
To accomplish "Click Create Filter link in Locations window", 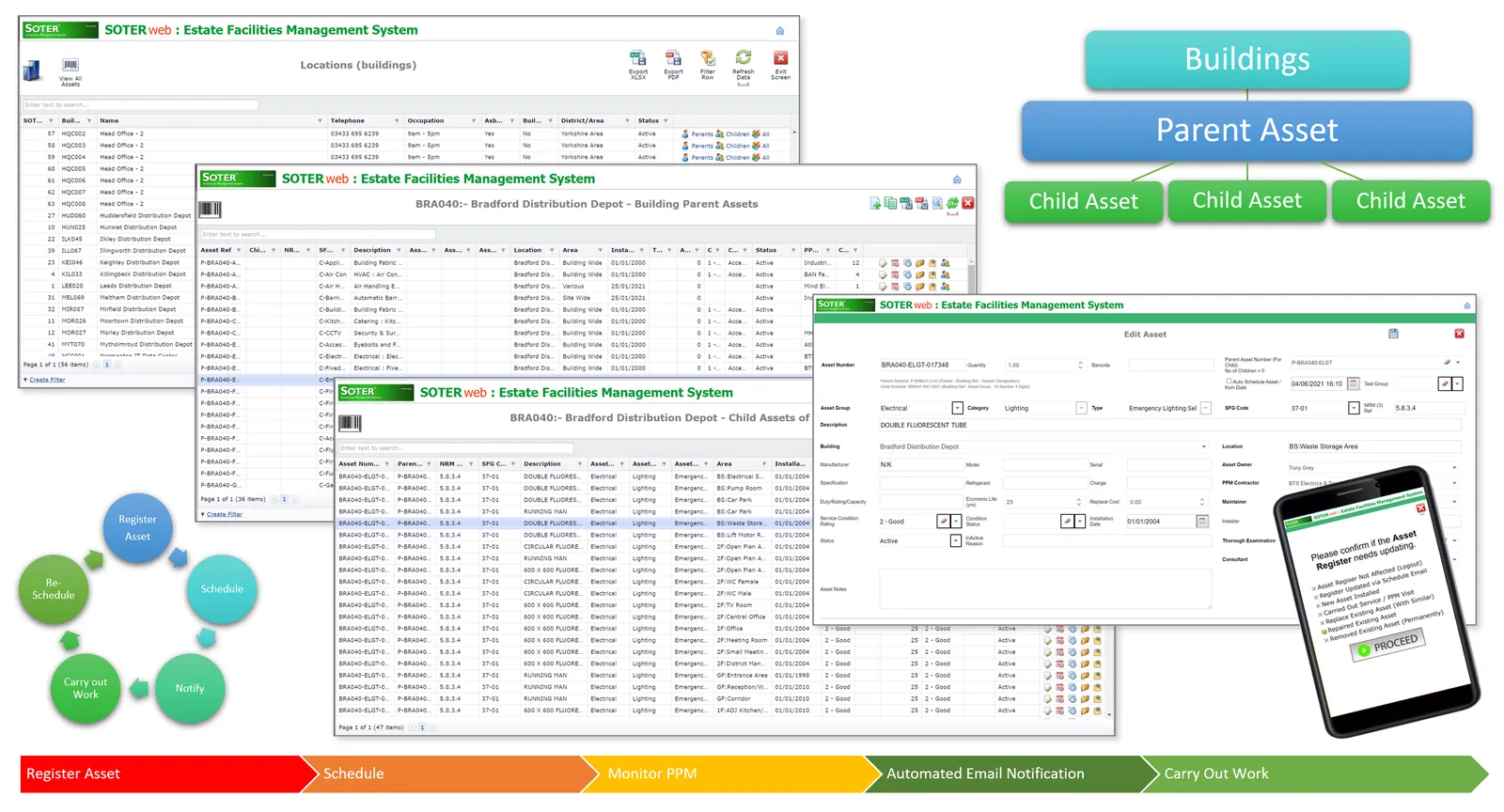I will pos(47,380).
